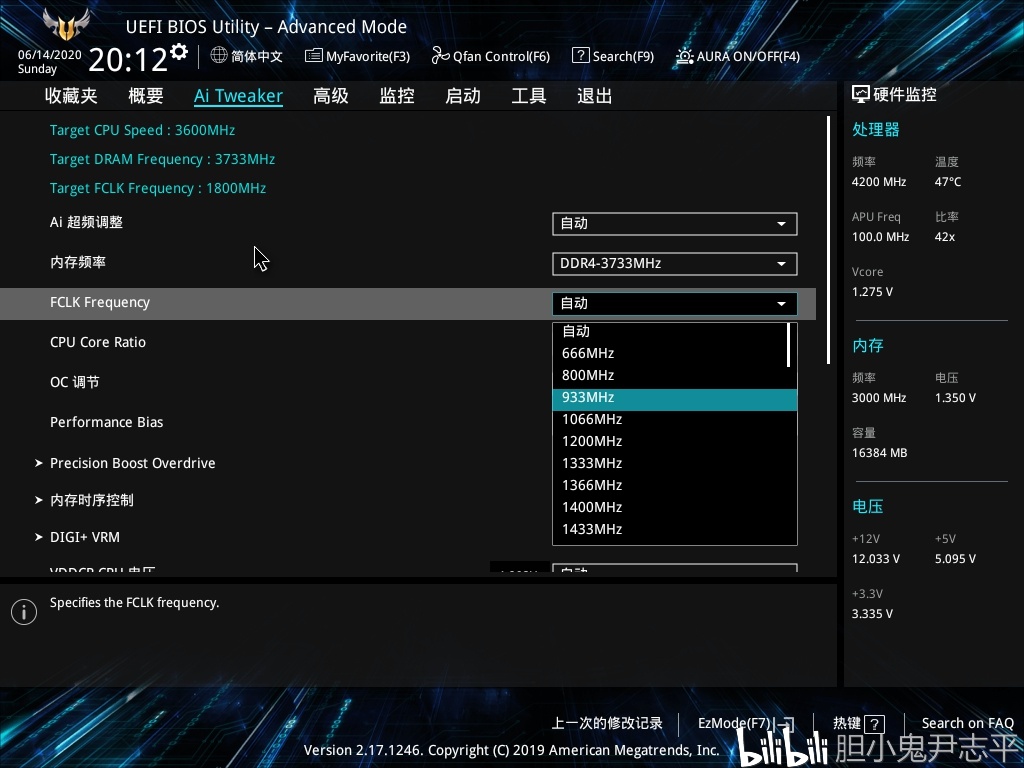Screen dimensions: 1024x768
Task: Open the 监控 tab
Action: (397, 96)
